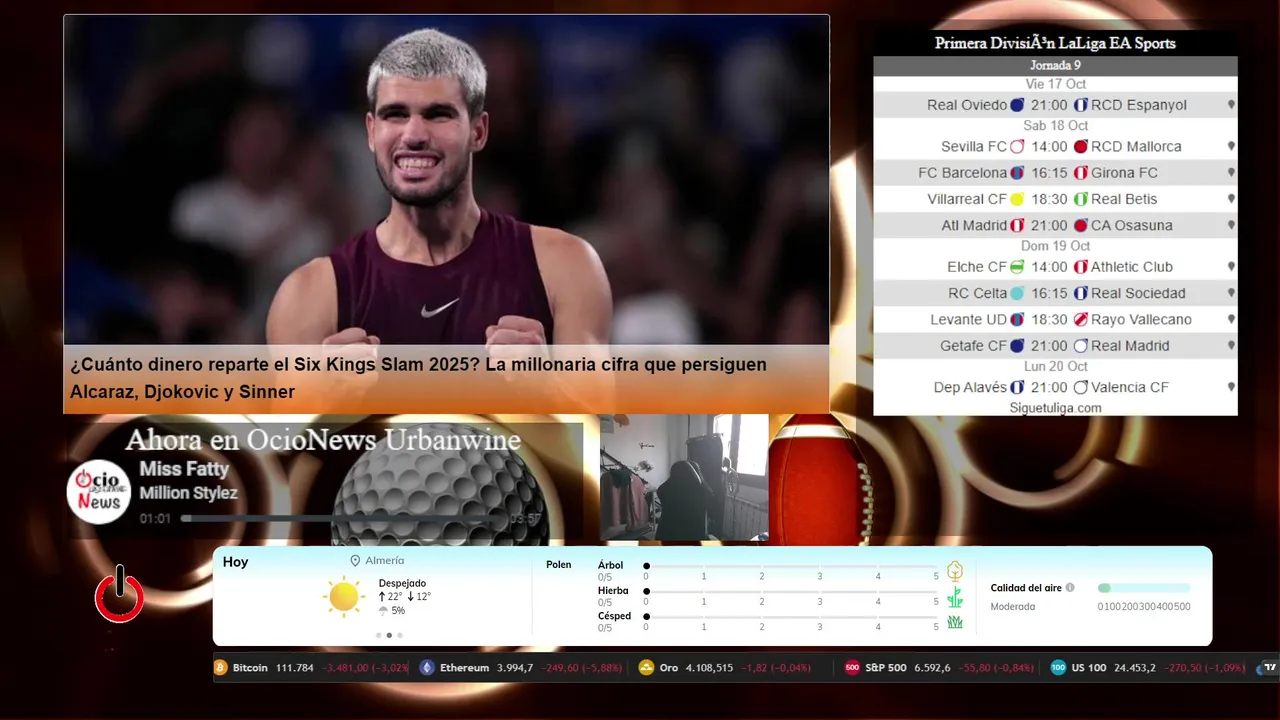Select the Jornada 9 header

pos(1055,65)
